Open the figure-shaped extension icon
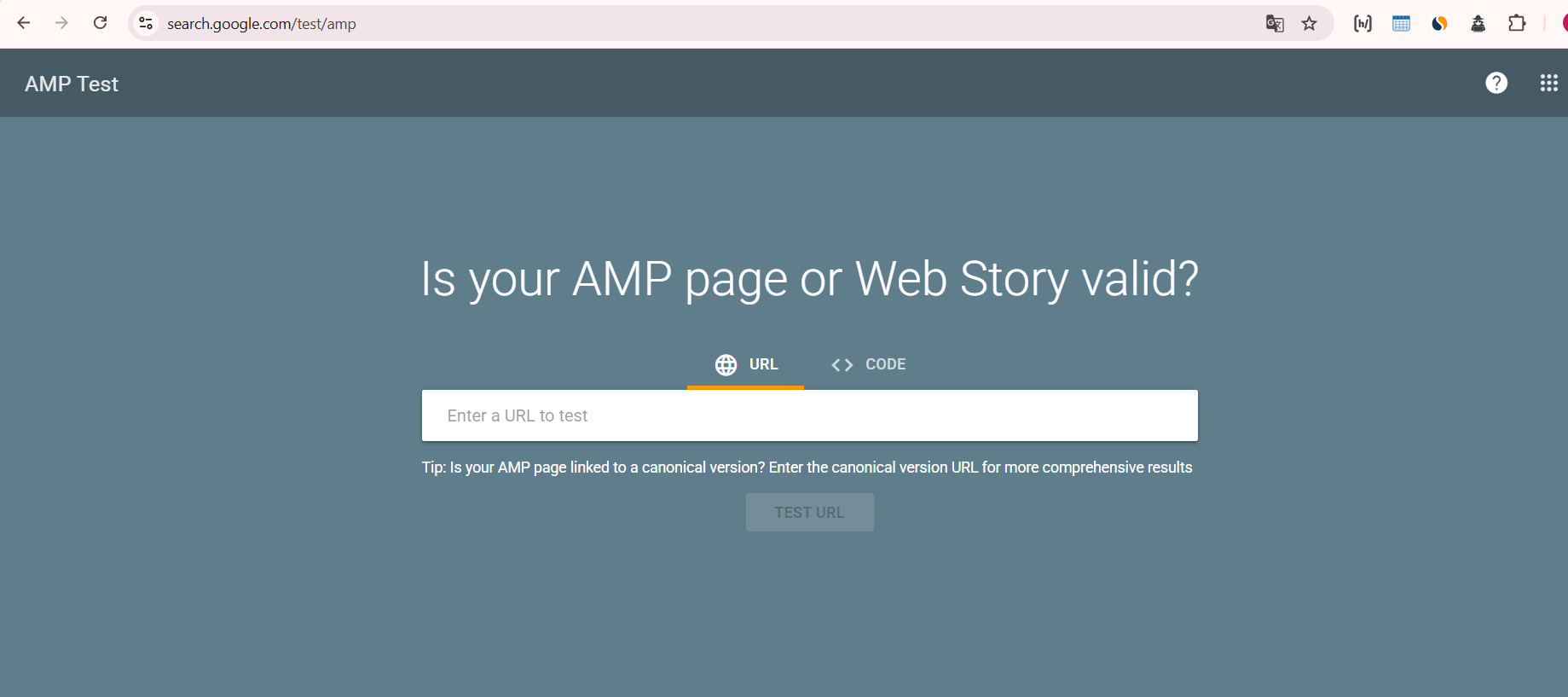Viewport: 1568px width, 697px height. [x=1478, y=23]
